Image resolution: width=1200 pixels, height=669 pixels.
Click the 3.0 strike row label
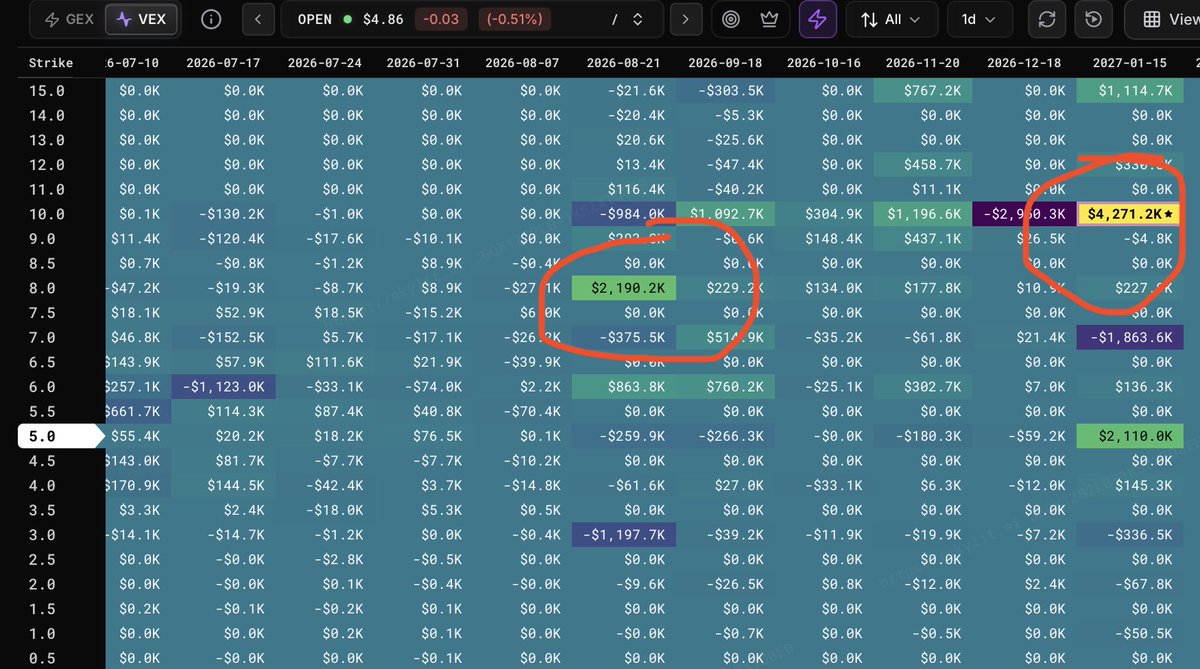42,535
